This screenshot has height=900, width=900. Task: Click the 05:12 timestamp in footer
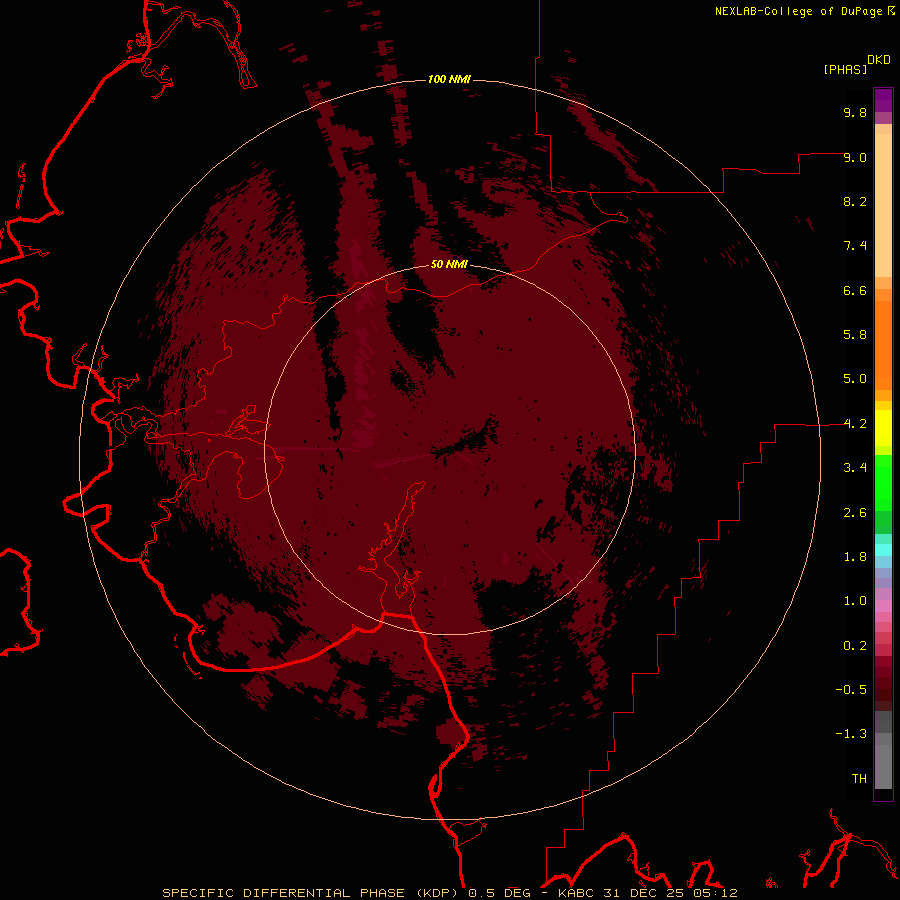[715, 893]
